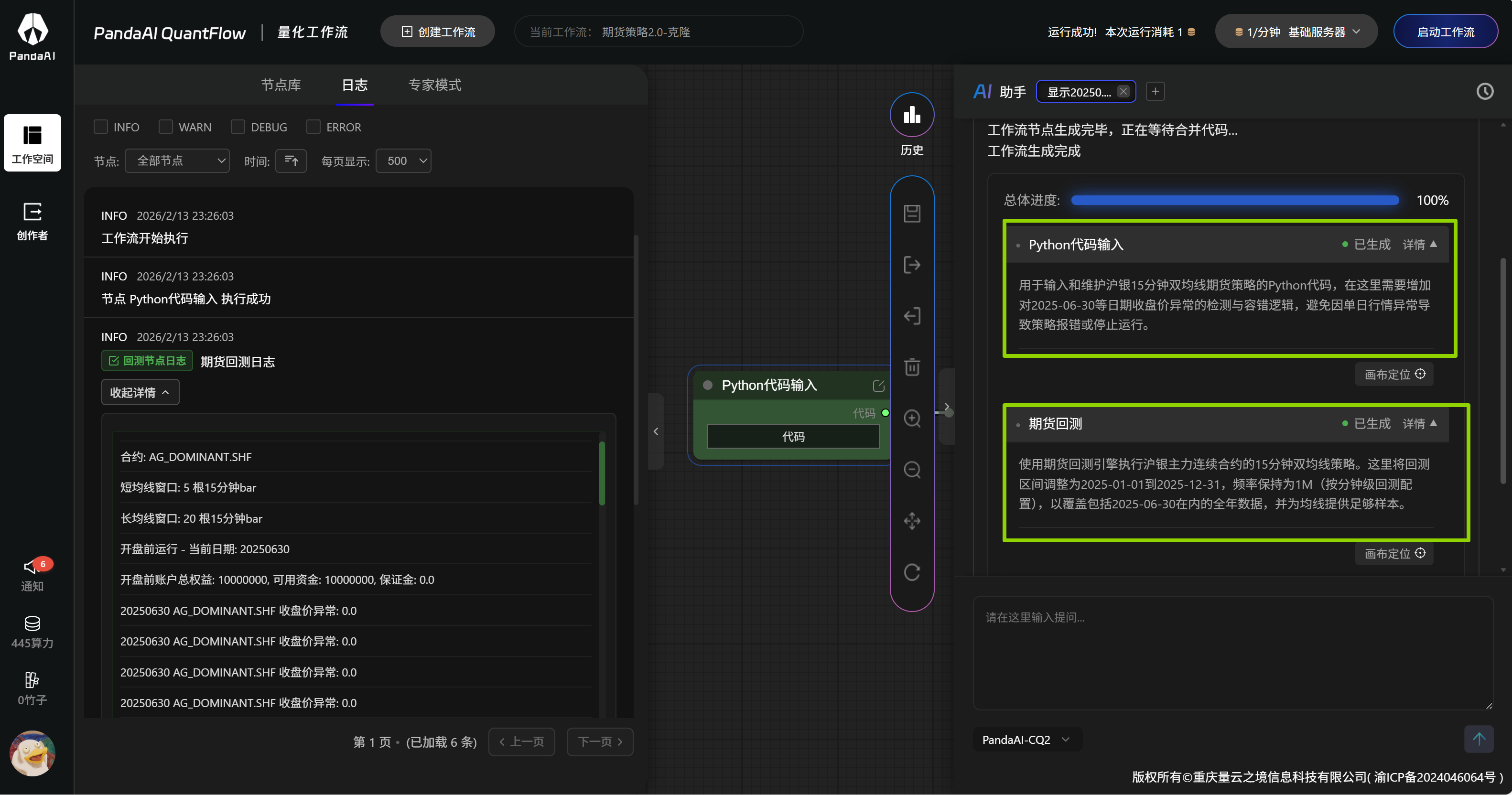Click the circular refresh icon in canvas toolbar
1512x795 pixels.
click(x=911, y=572)
